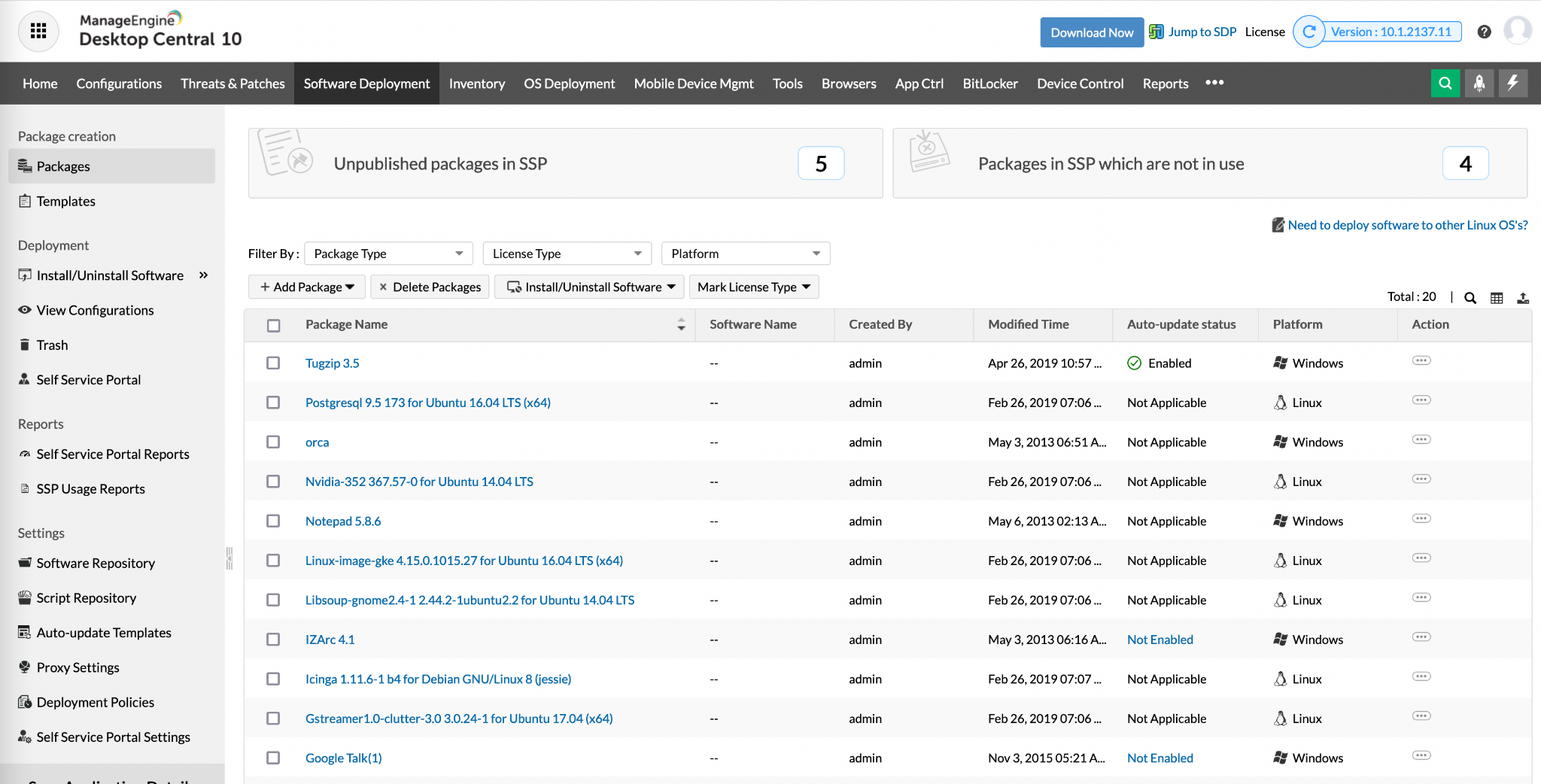Open the License link in header
This screenshot has width=1541, height=784.
tap(1265, 32)
